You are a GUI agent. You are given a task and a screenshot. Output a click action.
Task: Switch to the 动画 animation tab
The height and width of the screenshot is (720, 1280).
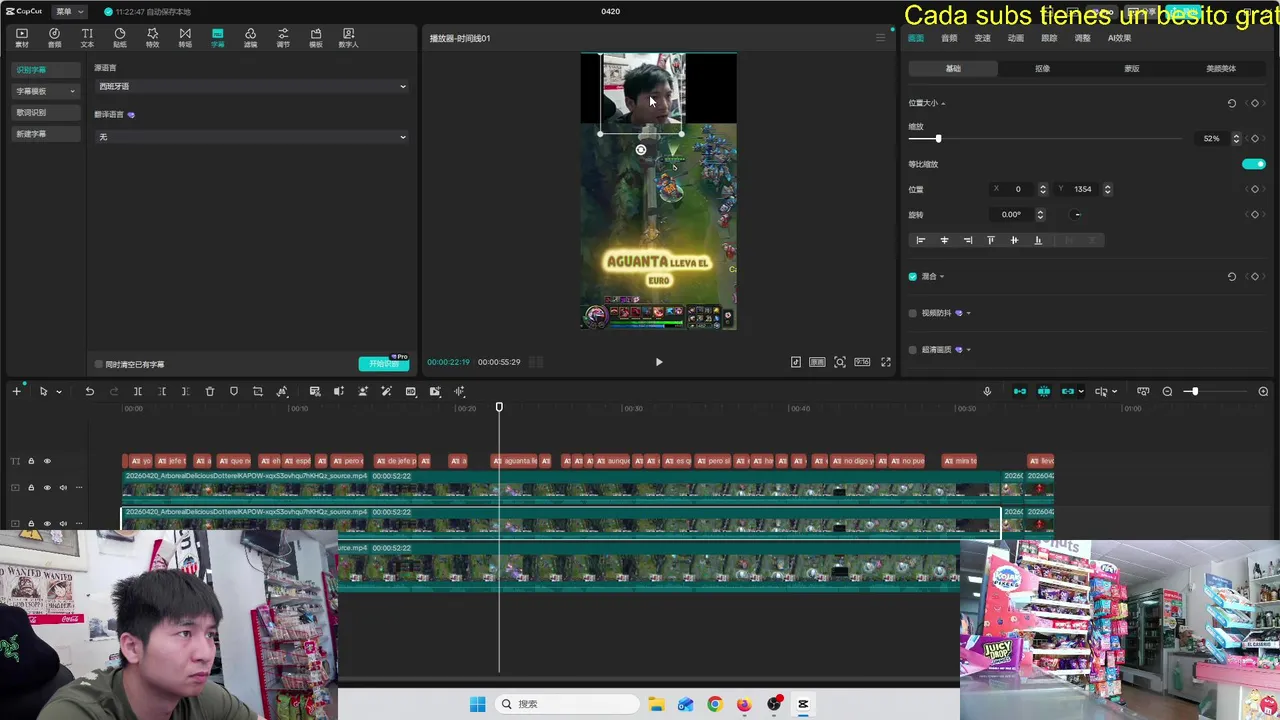pos(1015,38)
